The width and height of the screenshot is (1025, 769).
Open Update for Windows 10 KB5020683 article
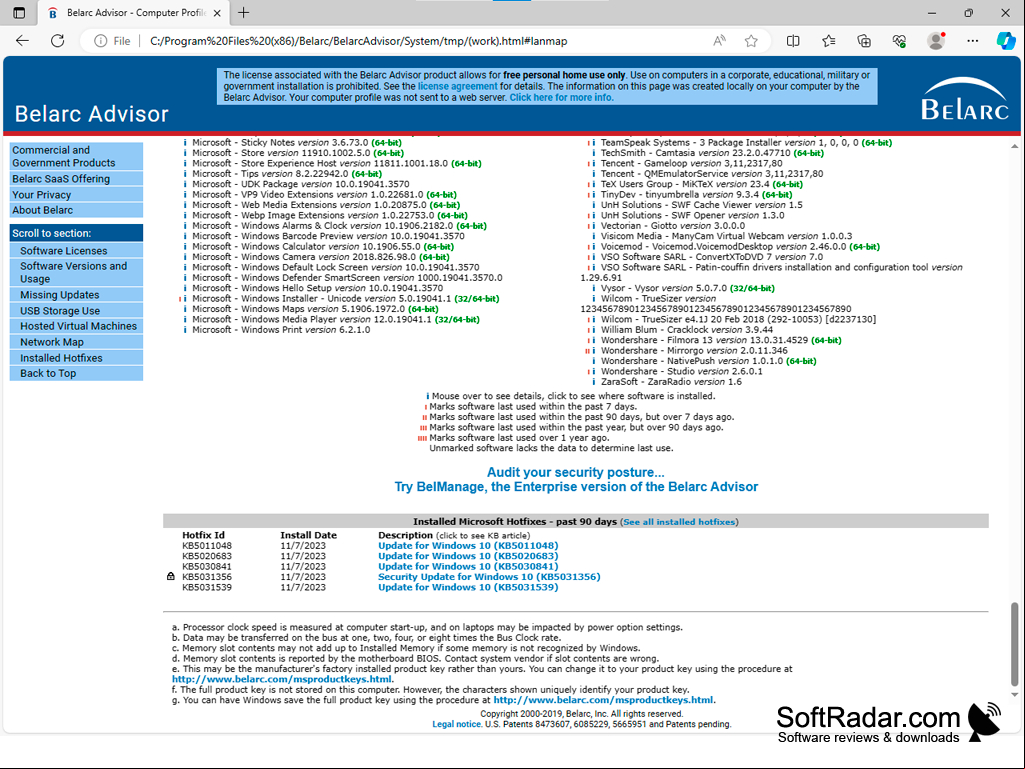(468, 556)
